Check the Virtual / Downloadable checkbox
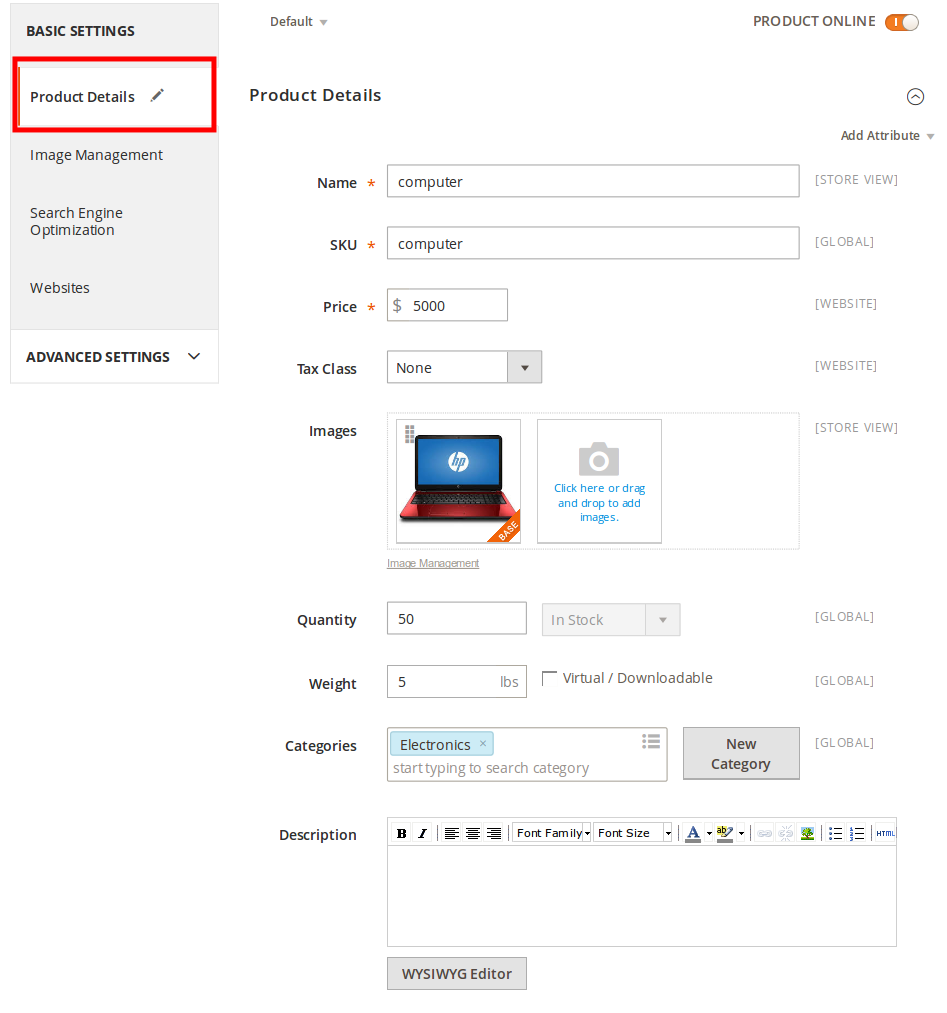Viewport: 947px width, 1013px height. pyautogui.click(x=549, y=678)
